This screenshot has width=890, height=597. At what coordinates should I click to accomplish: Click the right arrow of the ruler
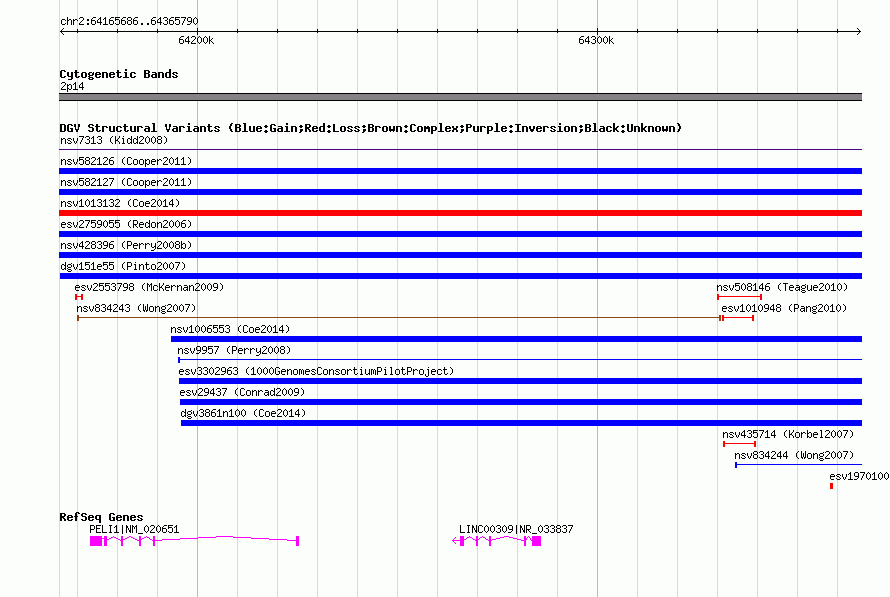(859, 31)
